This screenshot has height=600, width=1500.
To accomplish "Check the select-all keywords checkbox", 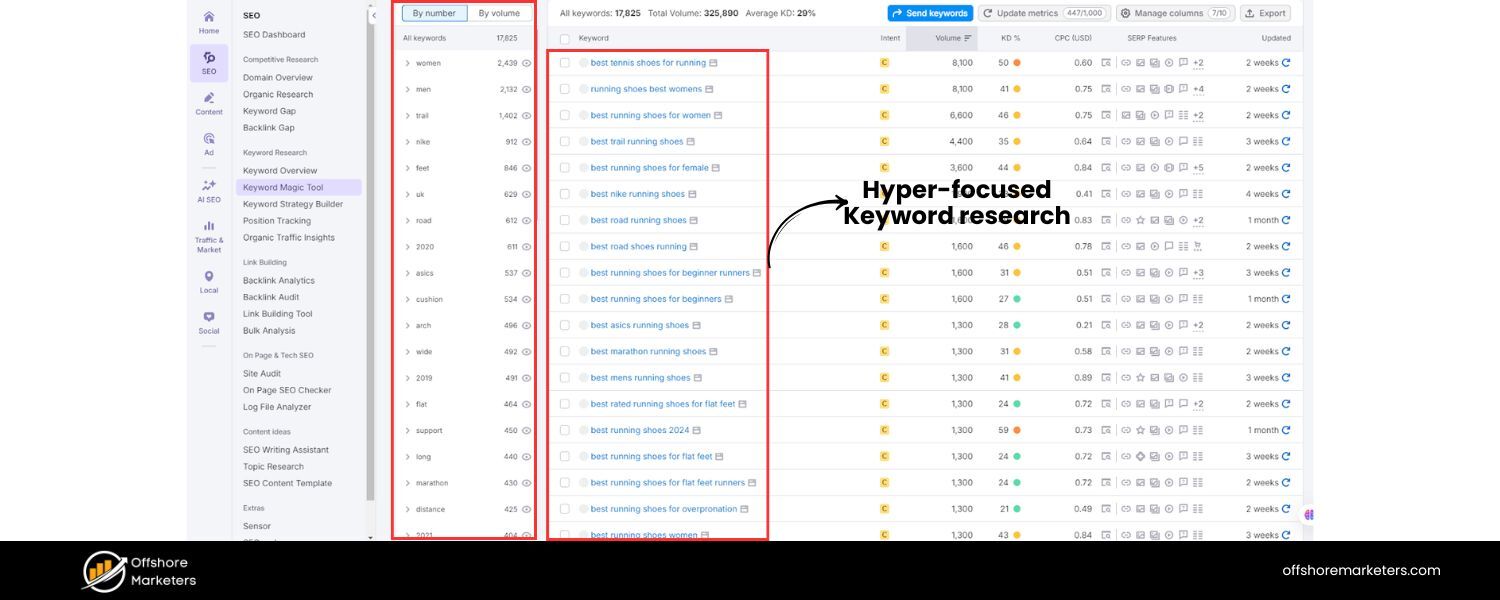I will pyautogui.click(x=565, y=38).
